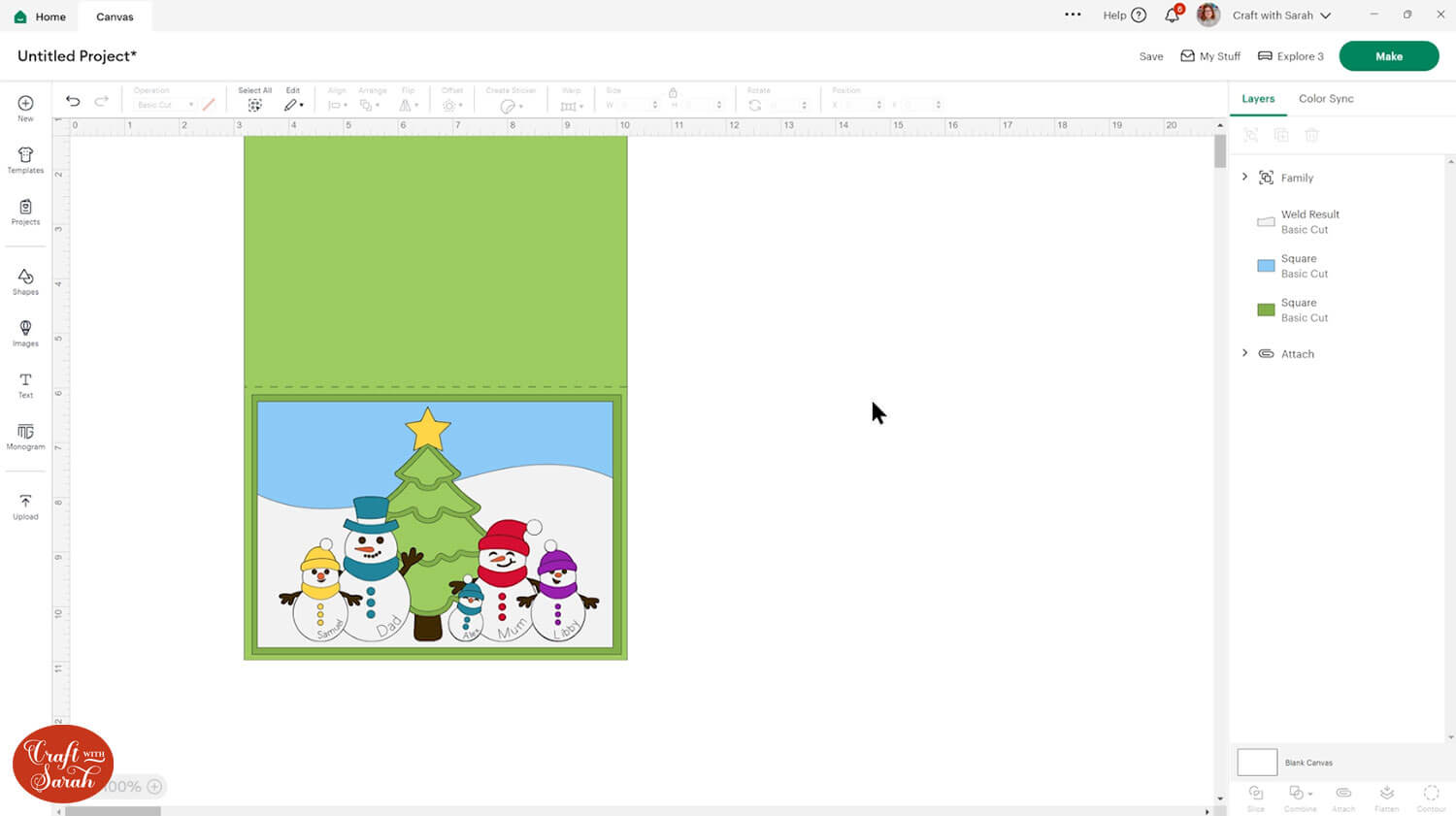
Task: Open Templates from the sidebar
Action: pyautogui.click(x=25, y=160)
